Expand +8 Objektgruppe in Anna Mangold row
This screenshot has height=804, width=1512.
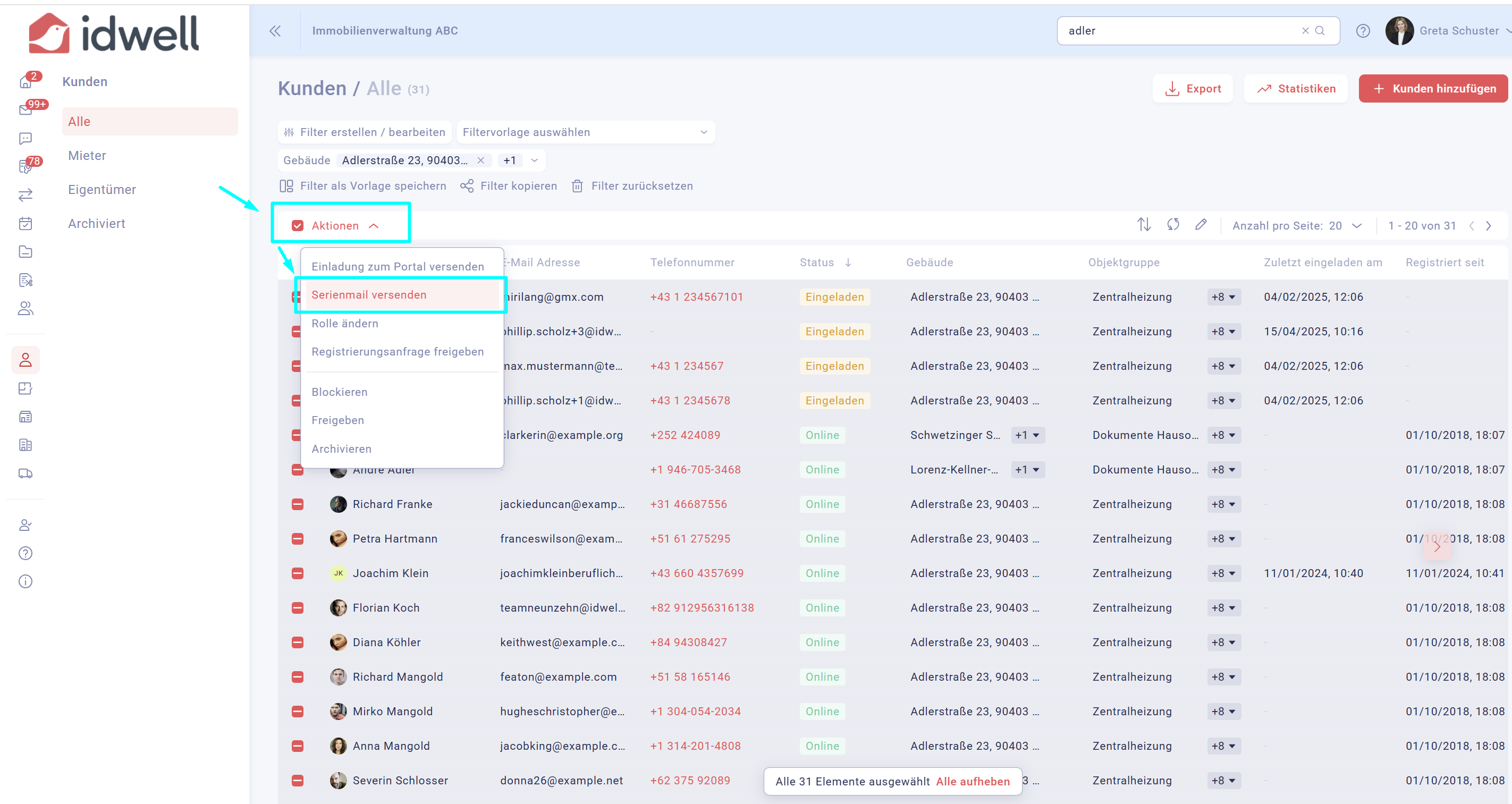coord(1224,746)
